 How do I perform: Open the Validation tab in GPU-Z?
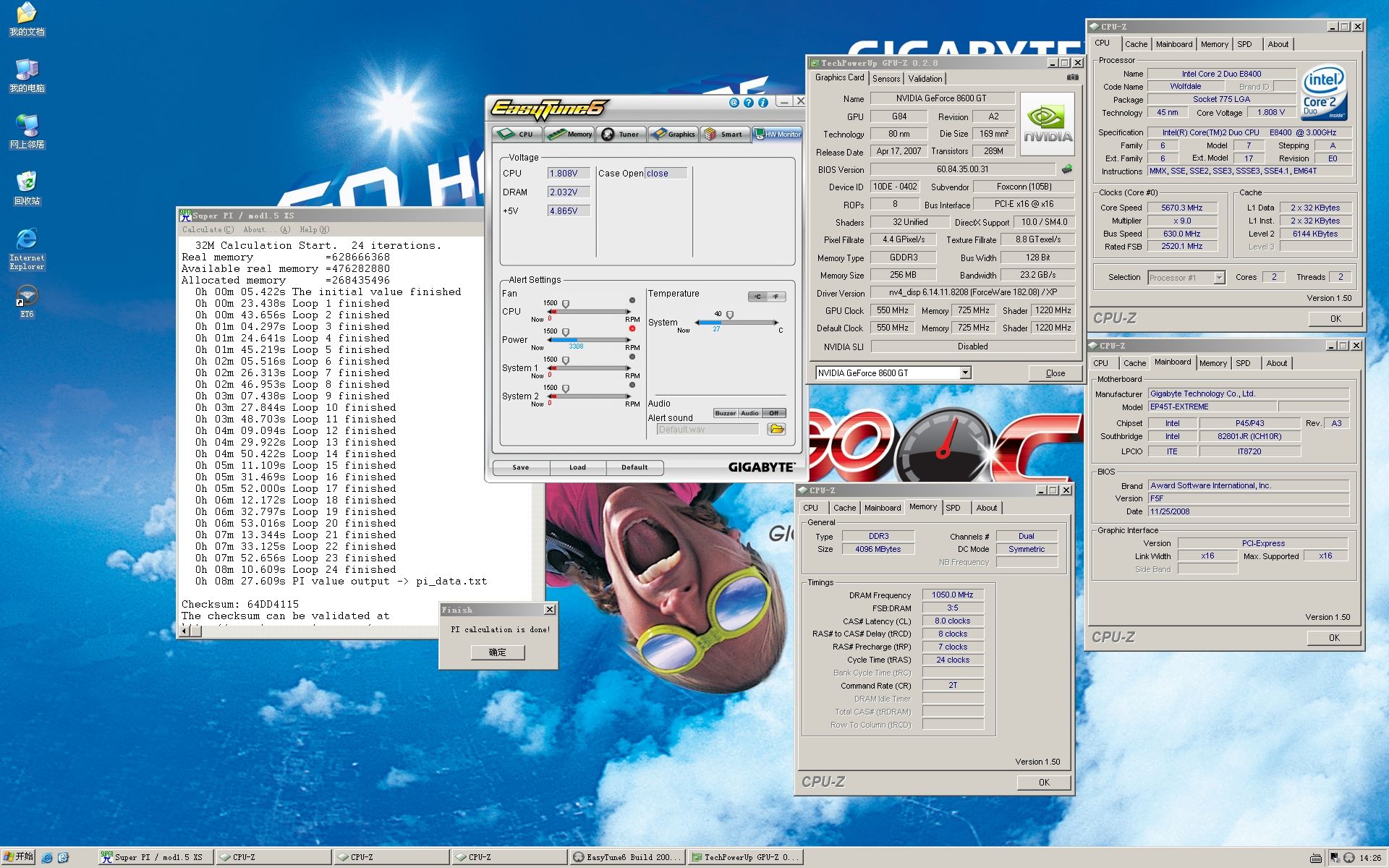[x=925, y=79]
